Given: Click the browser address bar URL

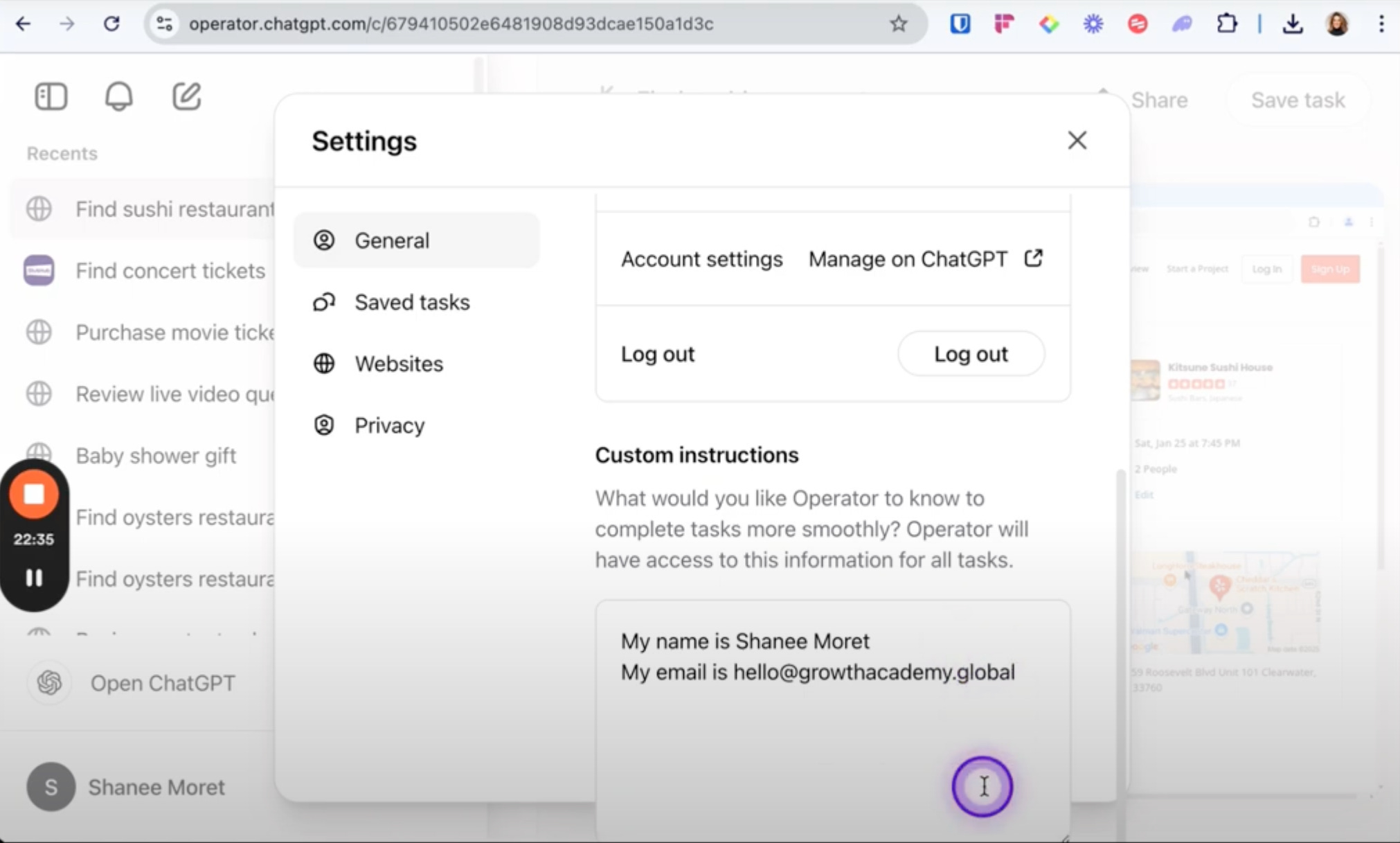Looking at the screenshot, I should (451, 24).
